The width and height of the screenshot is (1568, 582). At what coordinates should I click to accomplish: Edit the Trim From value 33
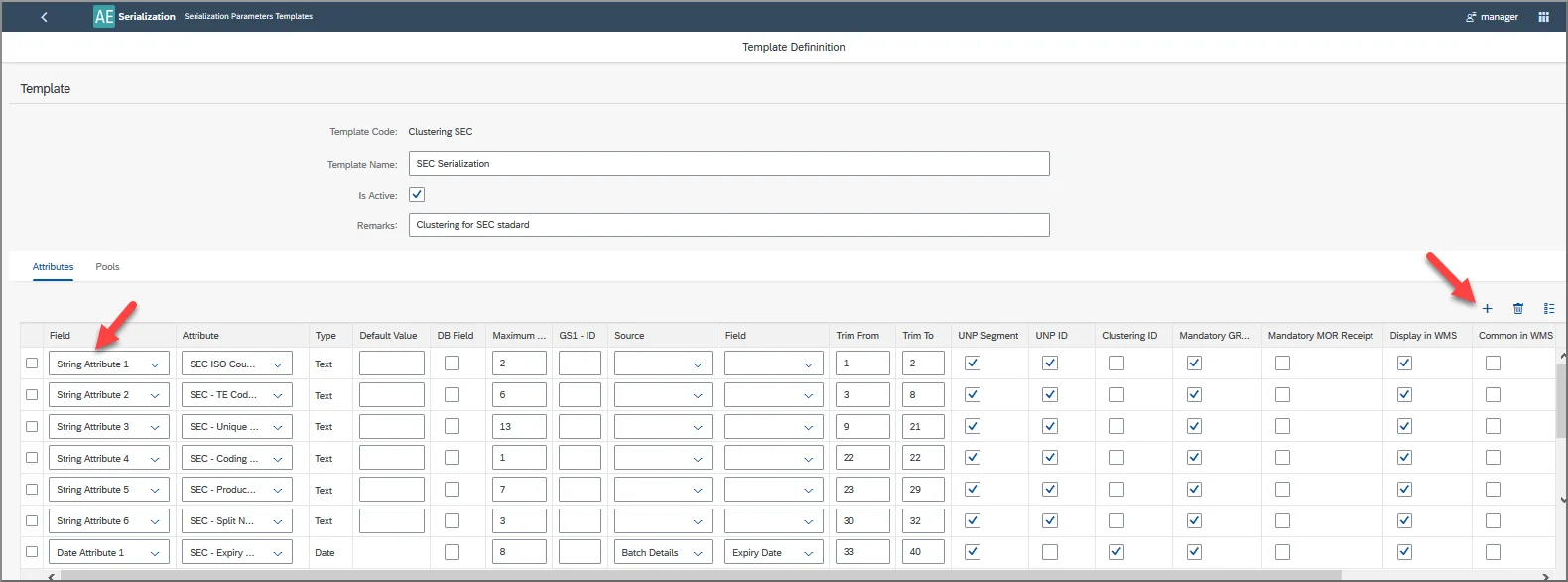[862, 552]
